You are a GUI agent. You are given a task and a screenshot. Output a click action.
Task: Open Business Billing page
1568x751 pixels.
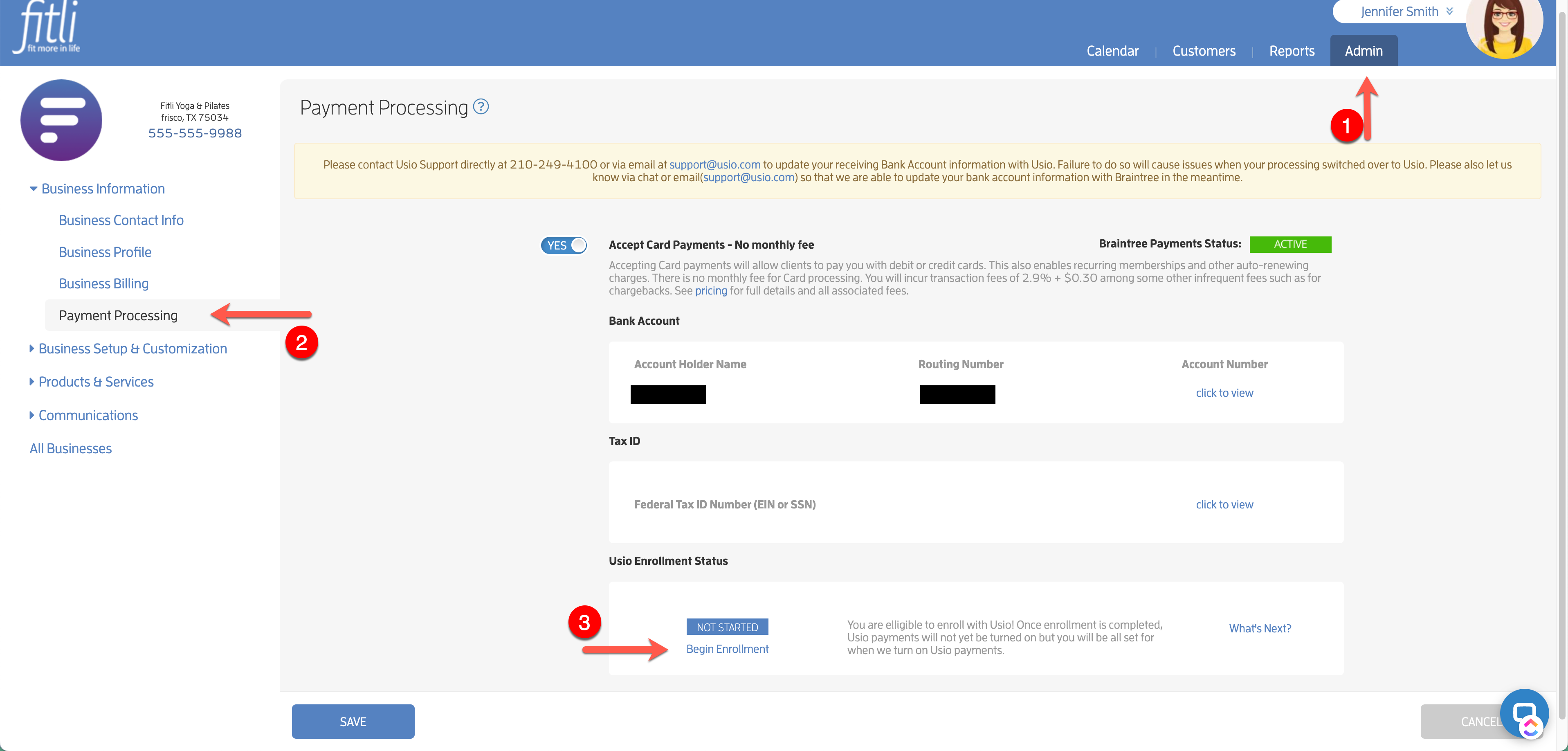point(103,283)
